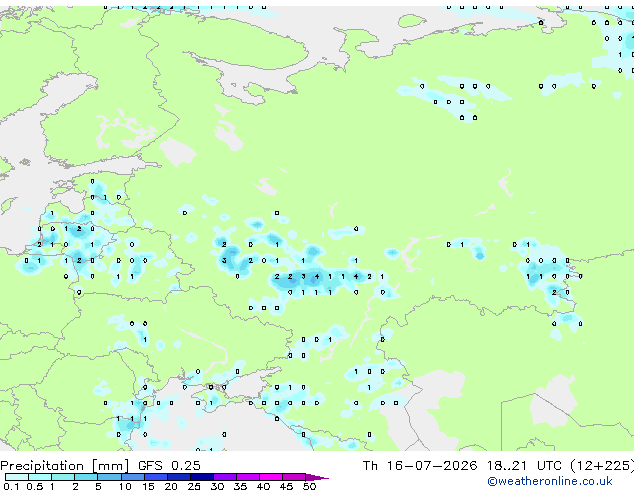Click the '45' legend scale label

point(286,486)
